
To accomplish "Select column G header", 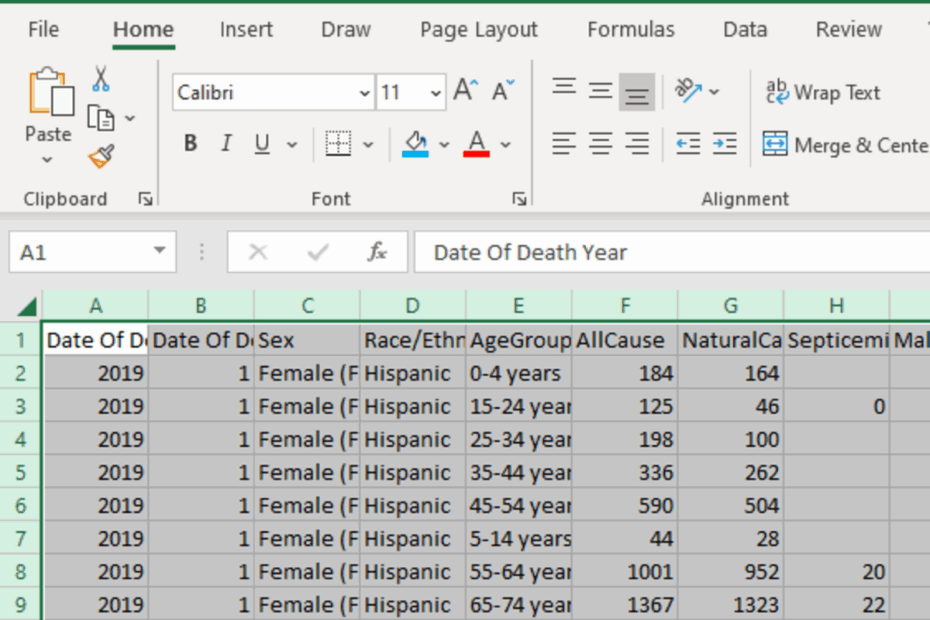I will pos(731,306).
